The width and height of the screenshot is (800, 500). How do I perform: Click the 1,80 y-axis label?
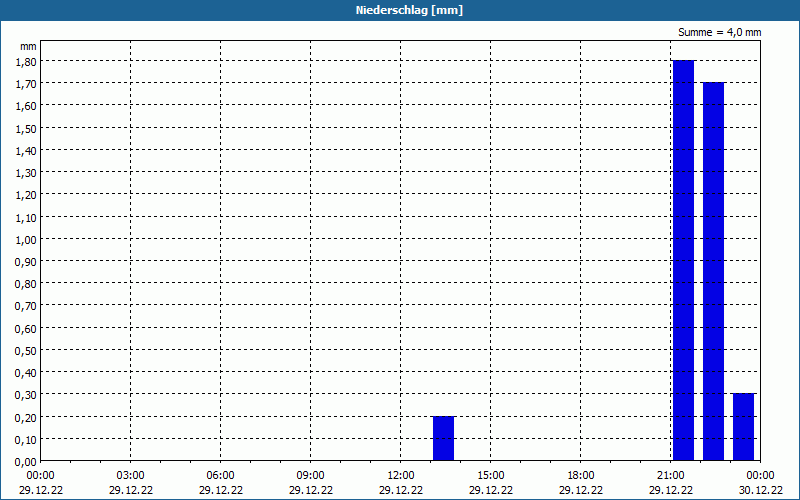pyautogui.click(x=26, y=61)
